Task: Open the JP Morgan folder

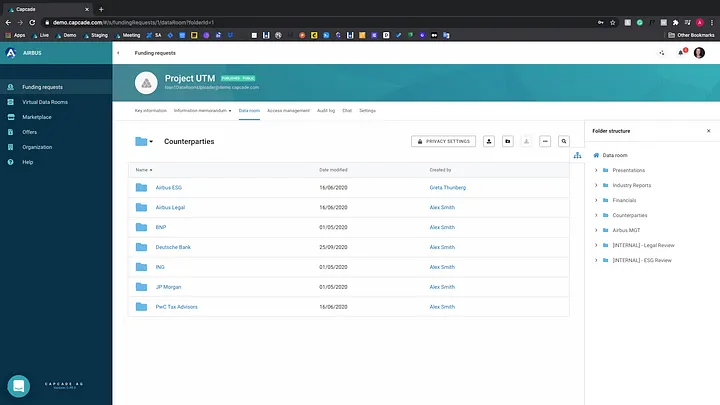Action: pyautogui.click(x=169, y=287)
